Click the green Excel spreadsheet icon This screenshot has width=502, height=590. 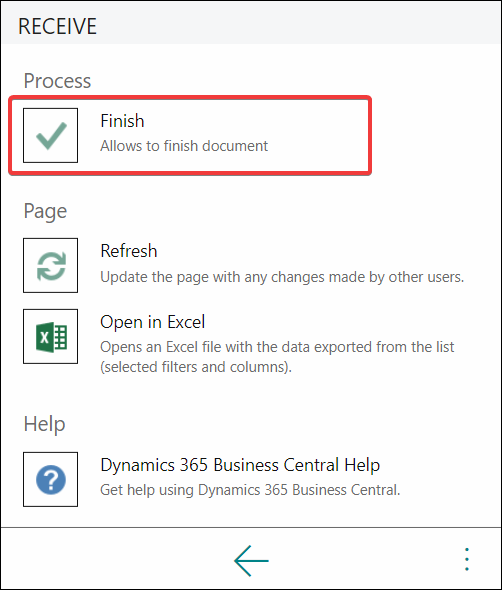point(50,336)
